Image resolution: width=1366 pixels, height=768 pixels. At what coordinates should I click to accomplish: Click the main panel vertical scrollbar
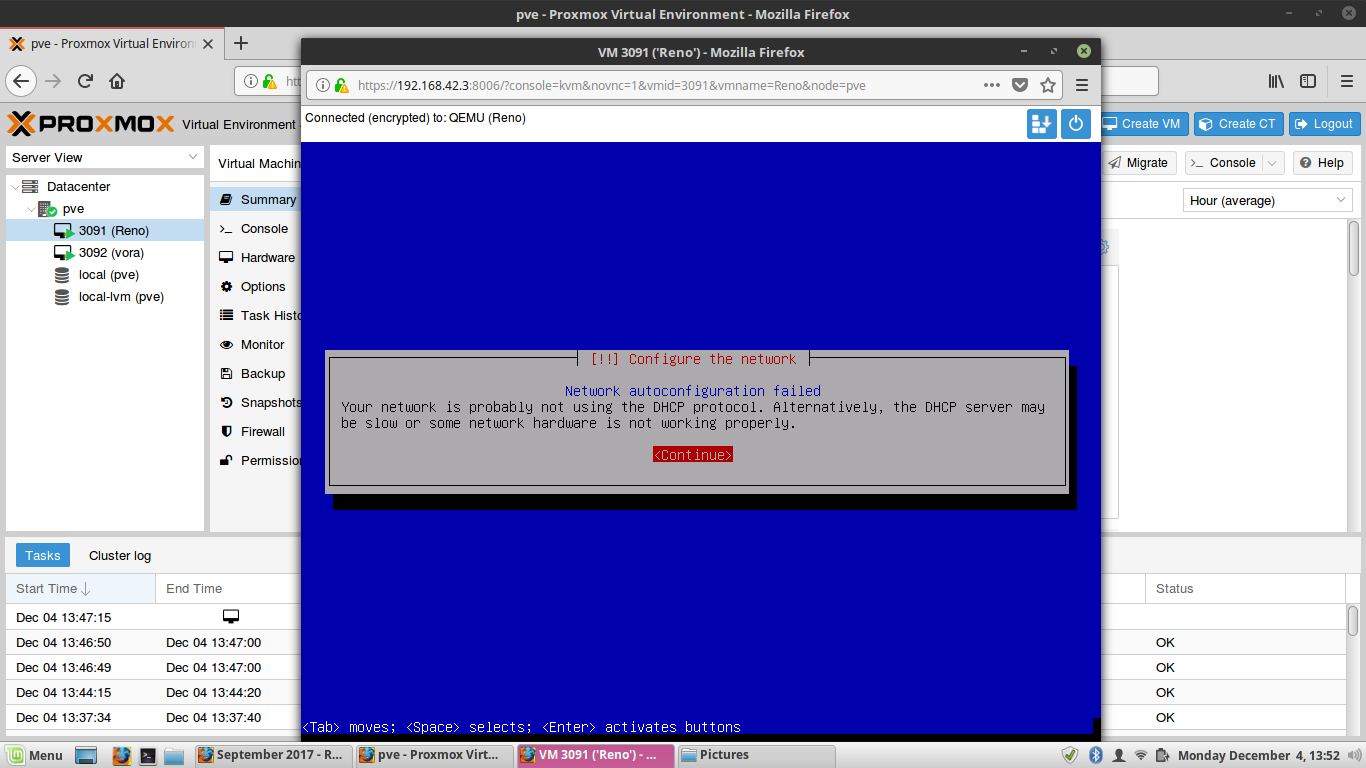coord(1354,248)
